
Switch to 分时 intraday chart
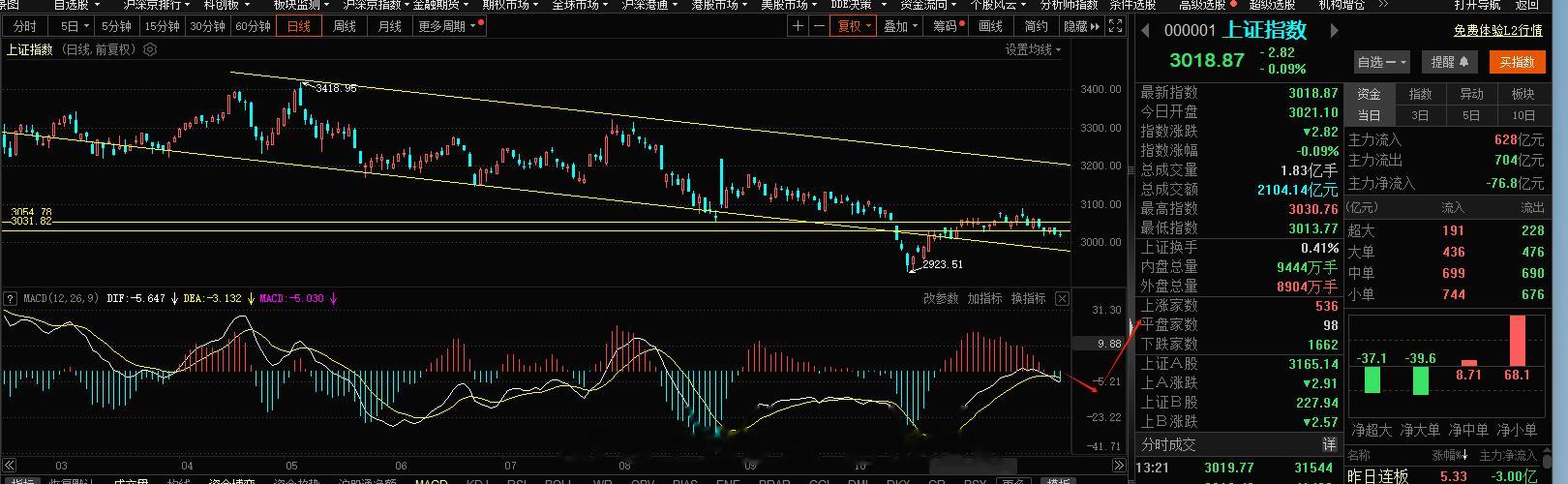(x=25, y=26)
